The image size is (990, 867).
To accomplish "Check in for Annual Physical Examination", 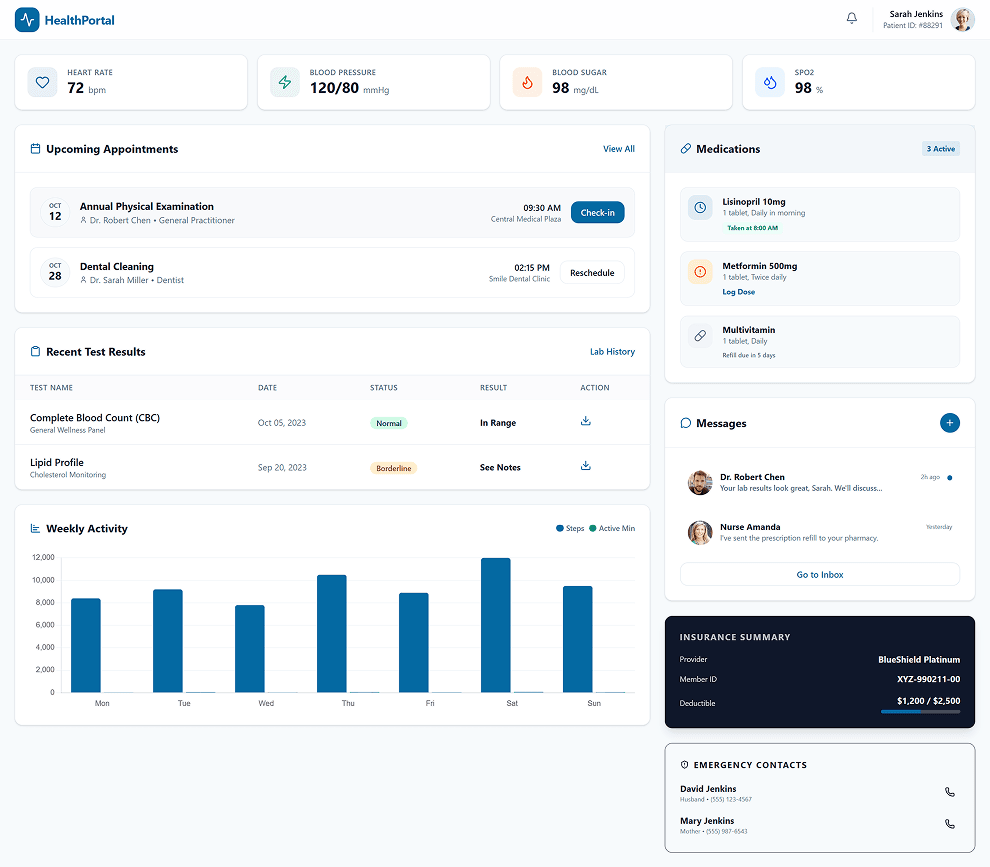I will click(597, 213).
